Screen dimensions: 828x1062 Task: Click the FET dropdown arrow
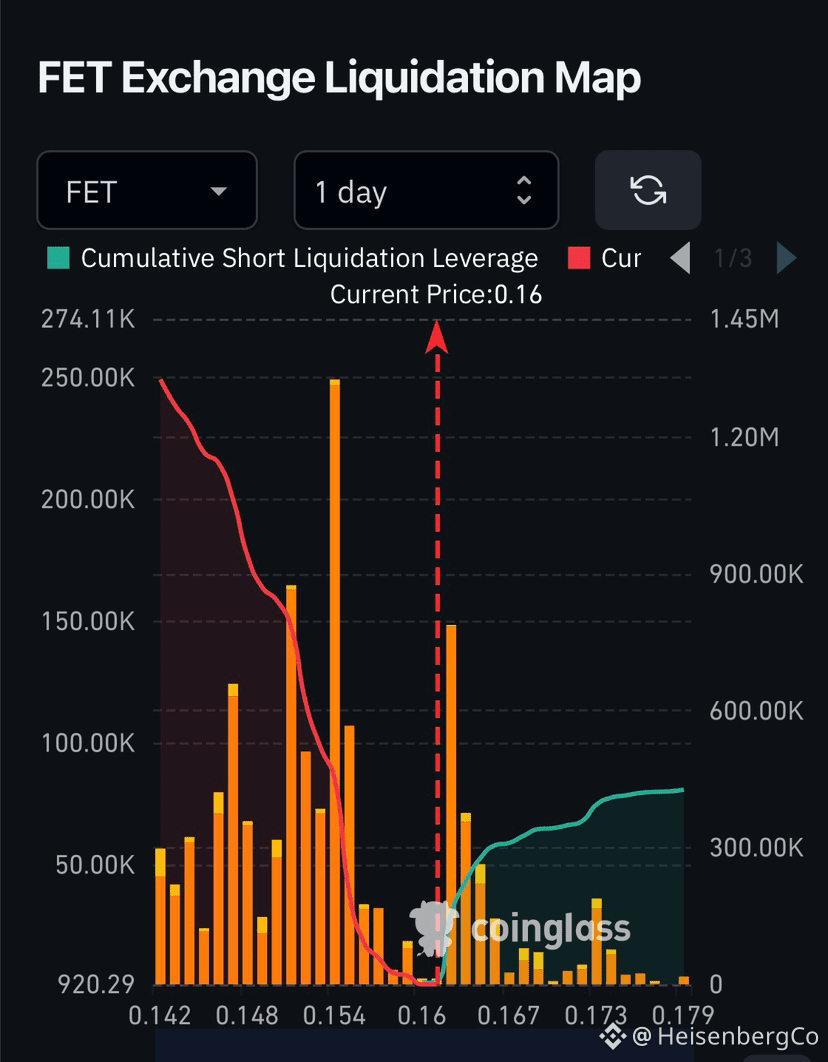click(218, 192)
